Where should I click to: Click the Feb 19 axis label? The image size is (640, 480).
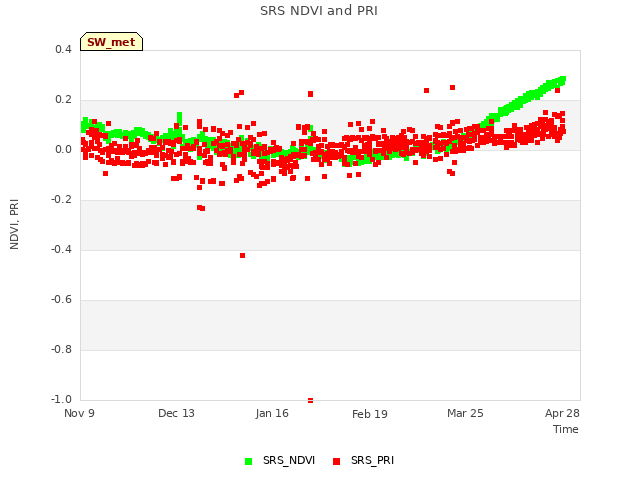coord(369,414)
